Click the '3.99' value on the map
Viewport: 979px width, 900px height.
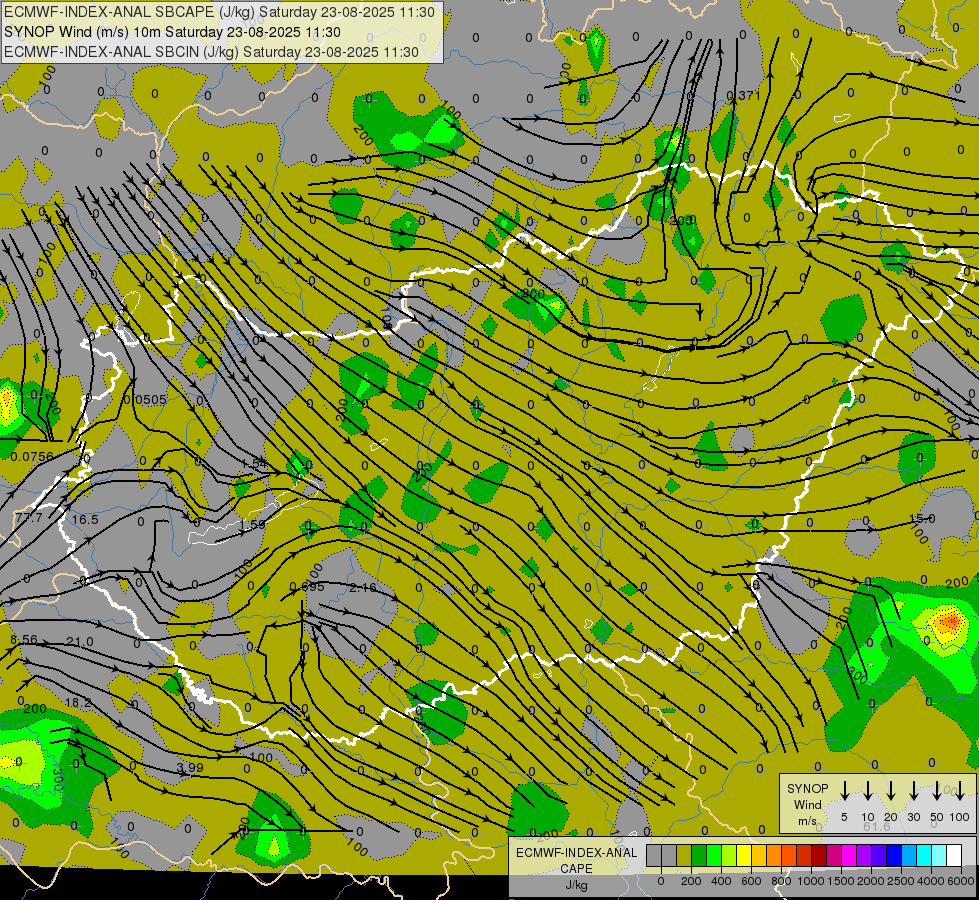tap(190, 767)
